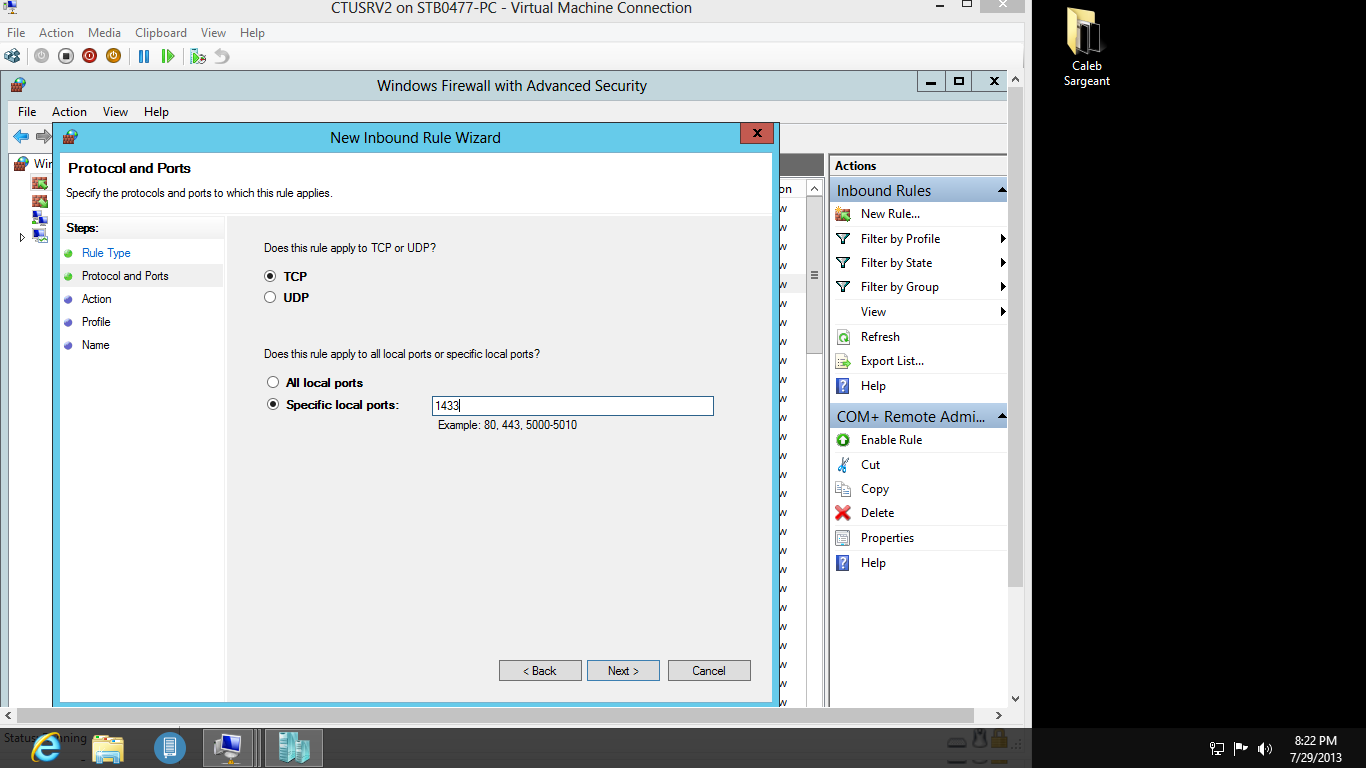1366x768 pixels.
Task: Collapse the Inbound Rules actions section
Action: (1001, 190)
